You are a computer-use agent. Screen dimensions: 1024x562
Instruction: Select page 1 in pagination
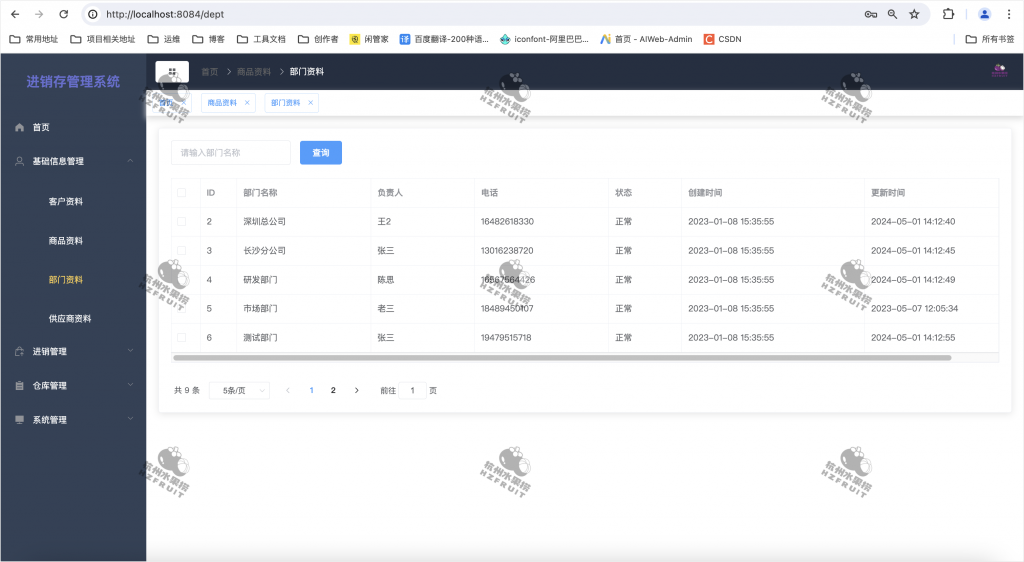(312, 390)
